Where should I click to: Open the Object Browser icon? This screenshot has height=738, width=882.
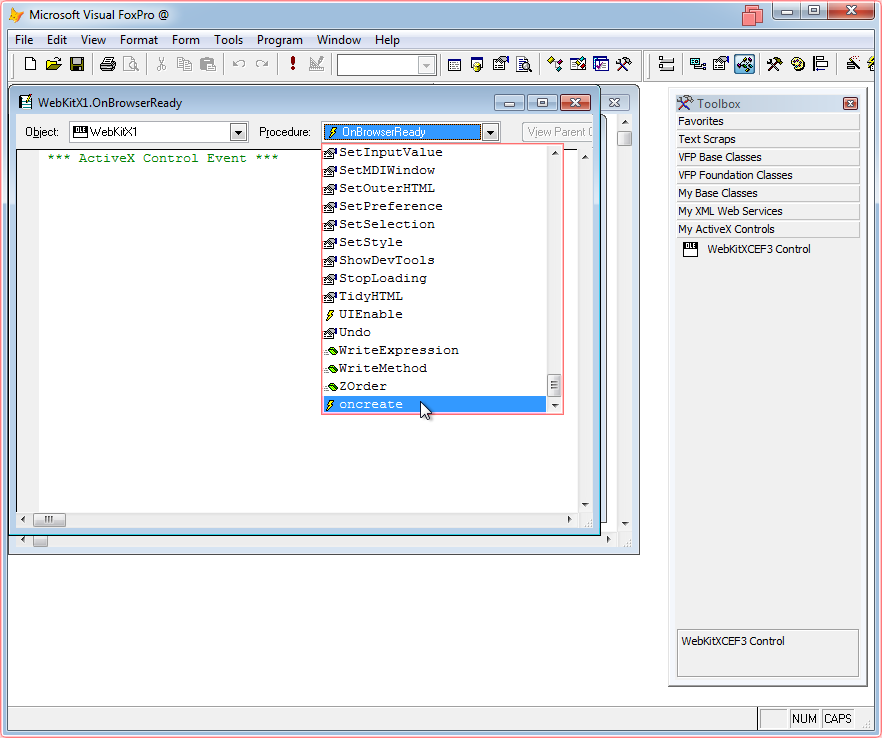pyautogui.click(x=578, y=65)
